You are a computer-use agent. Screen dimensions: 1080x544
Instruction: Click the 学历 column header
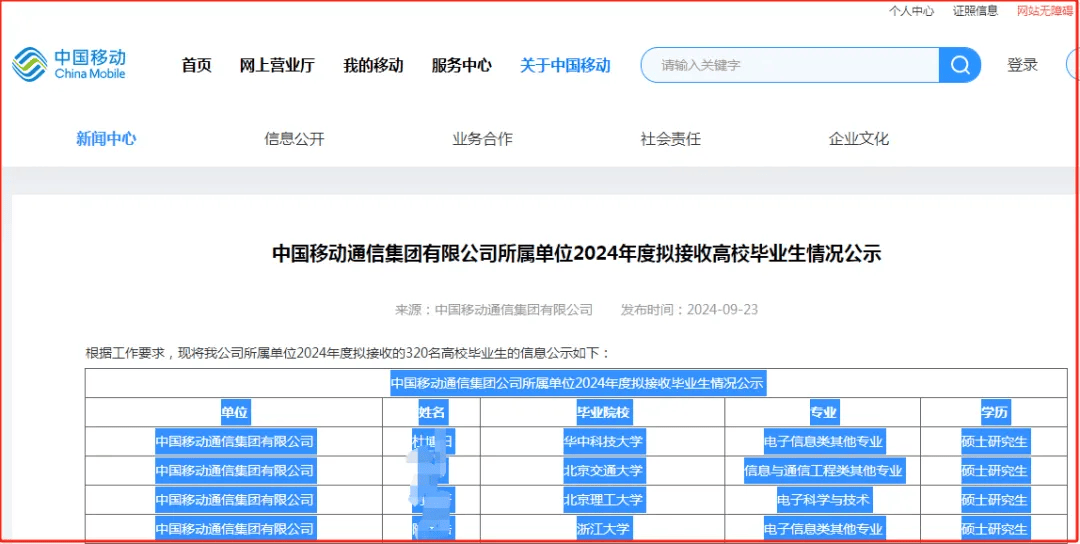995,412
